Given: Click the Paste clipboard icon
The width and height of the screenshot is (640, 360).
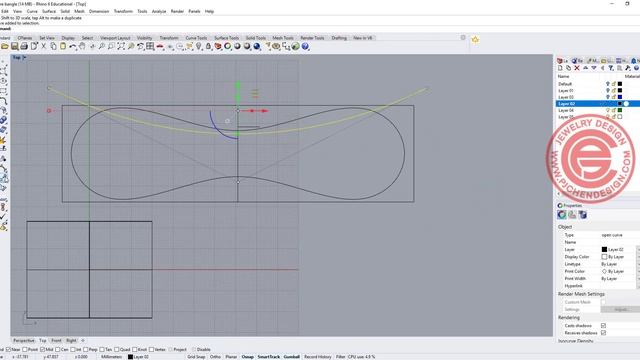Looking at the screenshot, I should (x=63, y=47).
